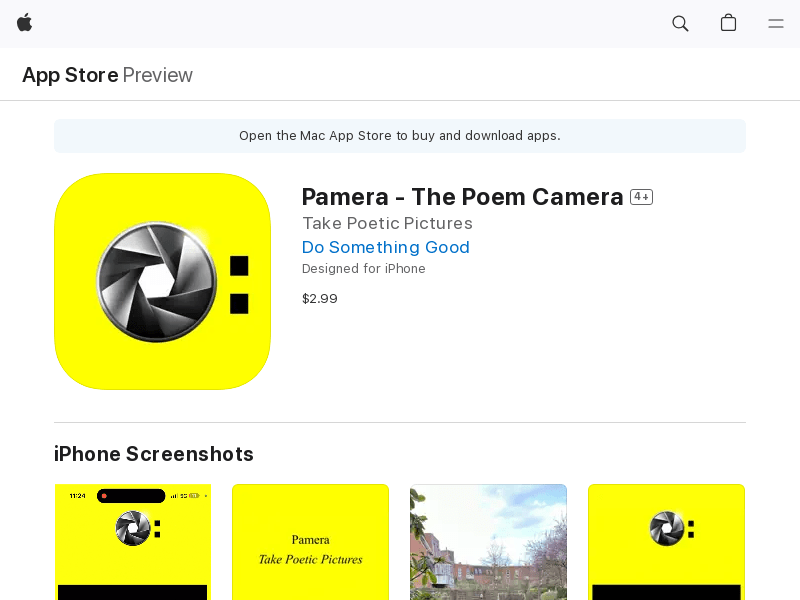Click the 4+ age rating badge
Viewport: 800px width, 600px height.
tap(641, 196)
